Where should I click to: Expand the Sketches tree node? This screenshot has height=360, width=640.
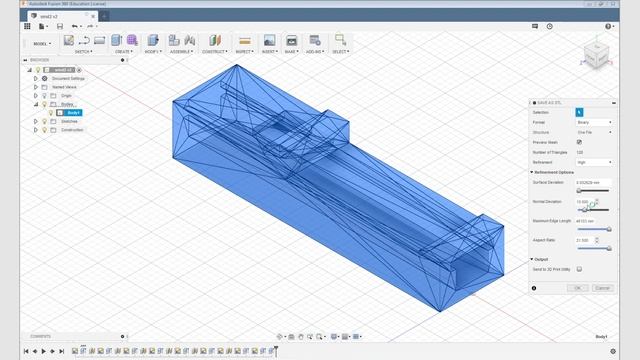[x=36, y=121]
